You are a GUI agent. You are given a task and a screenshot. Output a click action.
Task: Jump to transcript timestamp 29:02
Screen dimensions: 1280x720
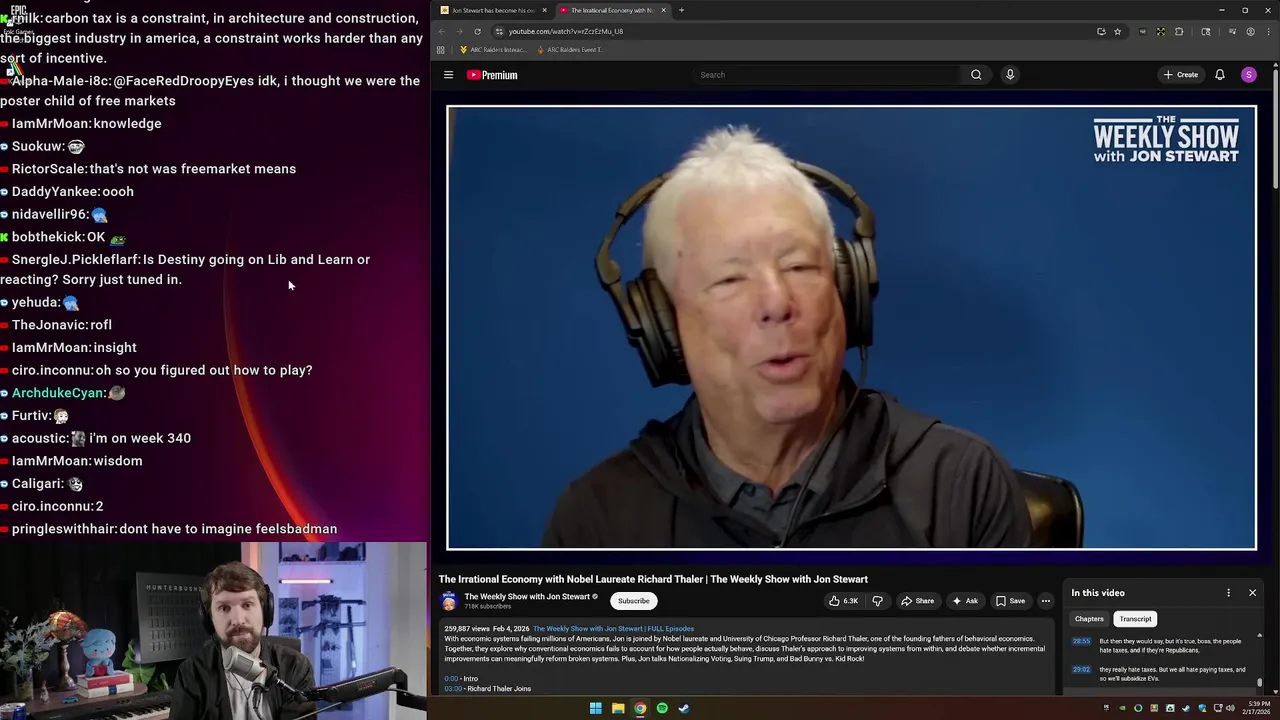pos(1081,670)
